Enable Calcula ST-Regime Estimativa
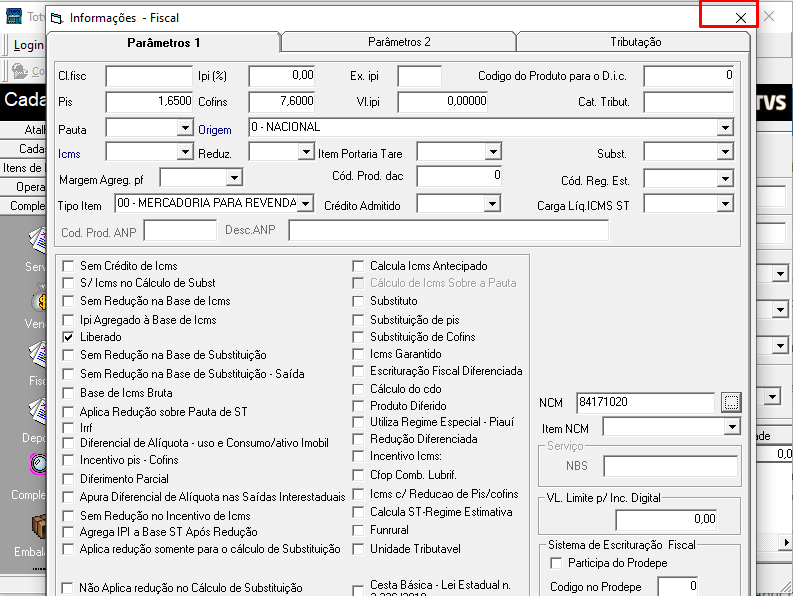 358,512
